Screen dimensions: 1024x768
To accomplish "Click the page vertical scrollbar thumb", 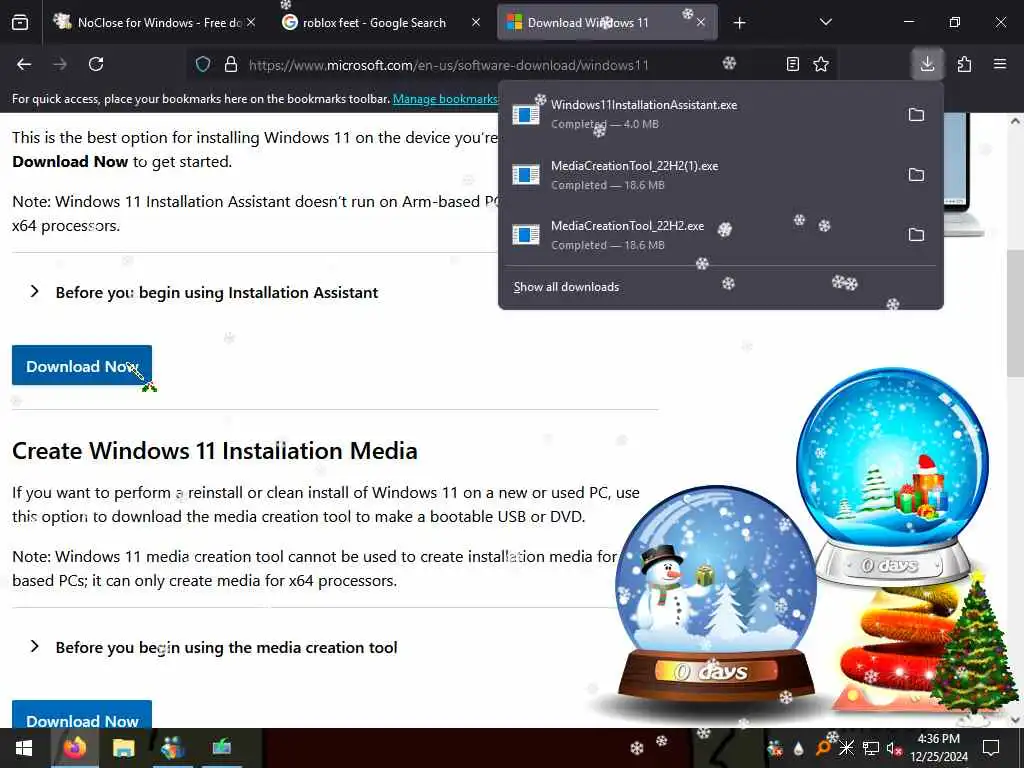I will click(x=1015, y=312).
